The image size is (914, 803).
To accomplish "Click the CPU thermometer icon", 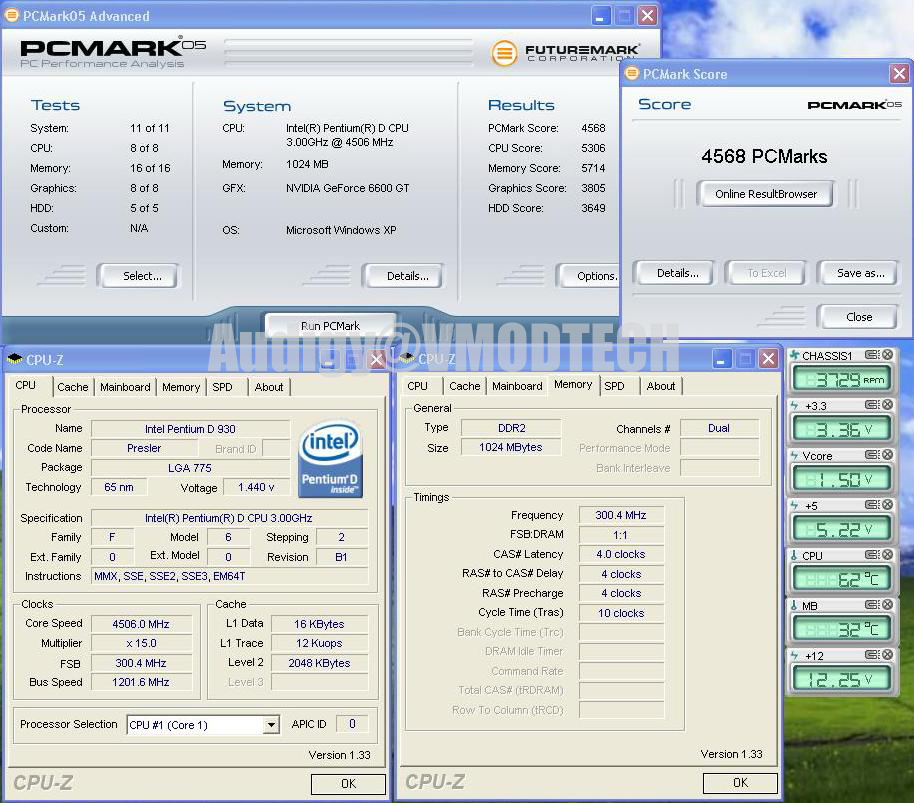I will 794,555.
